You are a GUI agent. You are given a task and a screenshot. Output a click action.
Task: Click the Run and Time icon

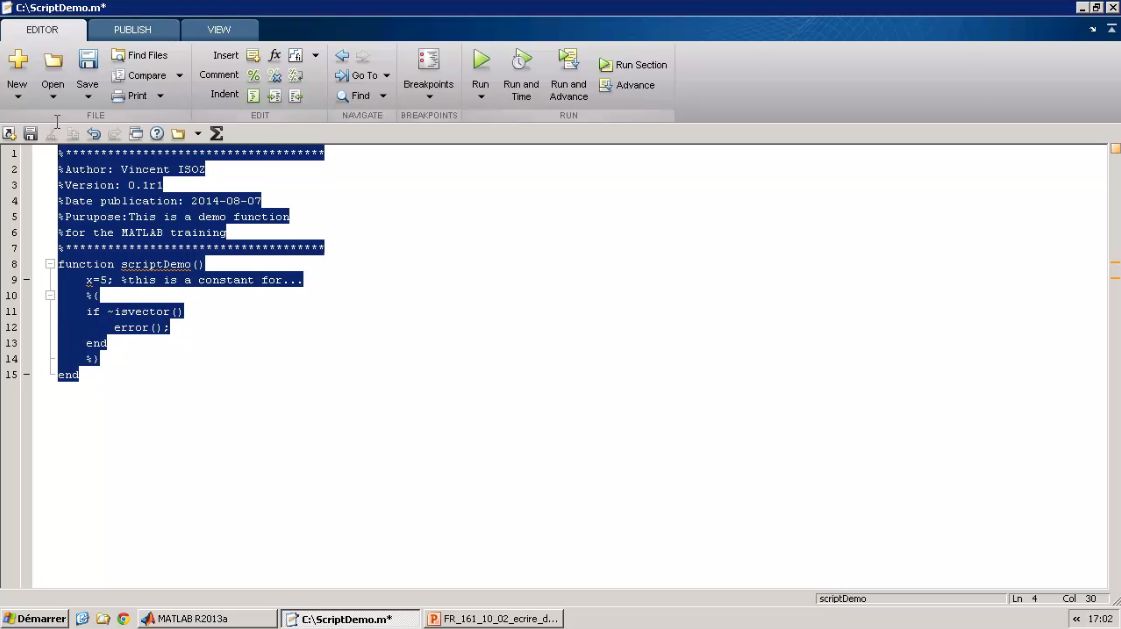click(521, 61)
